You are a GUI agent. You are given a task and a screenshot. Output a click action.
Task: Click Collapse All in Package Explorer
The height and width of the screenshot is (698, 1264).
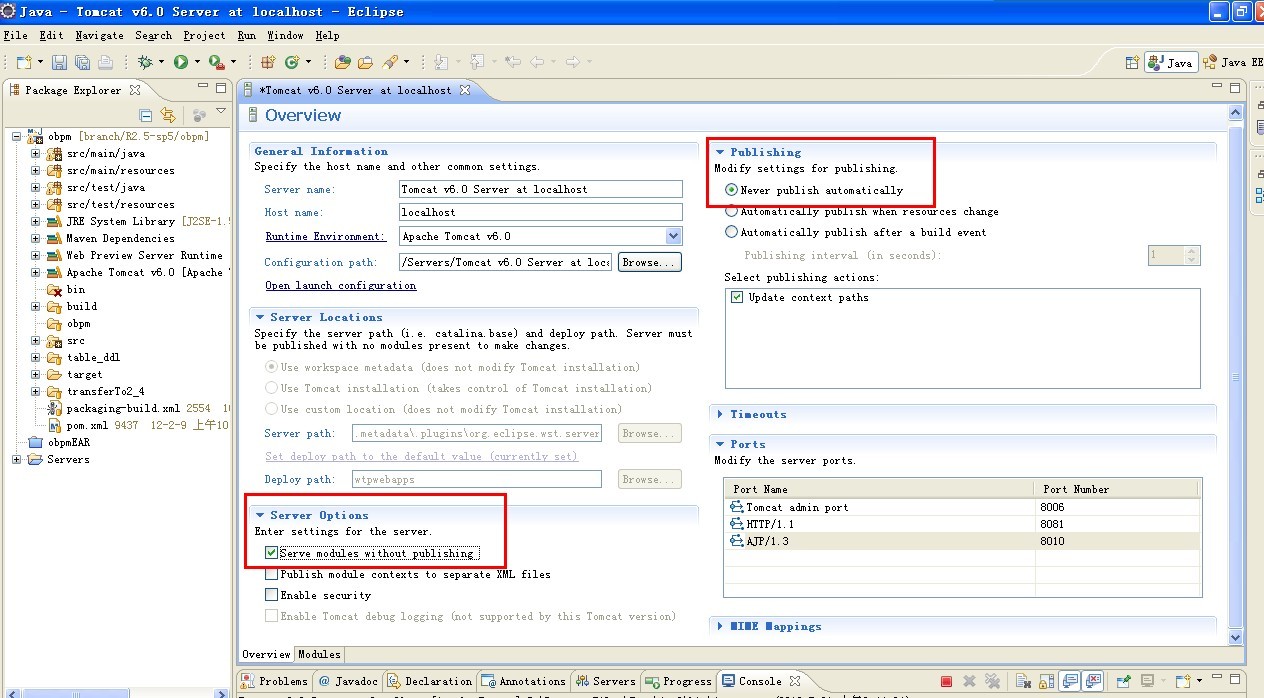(146, 115)
